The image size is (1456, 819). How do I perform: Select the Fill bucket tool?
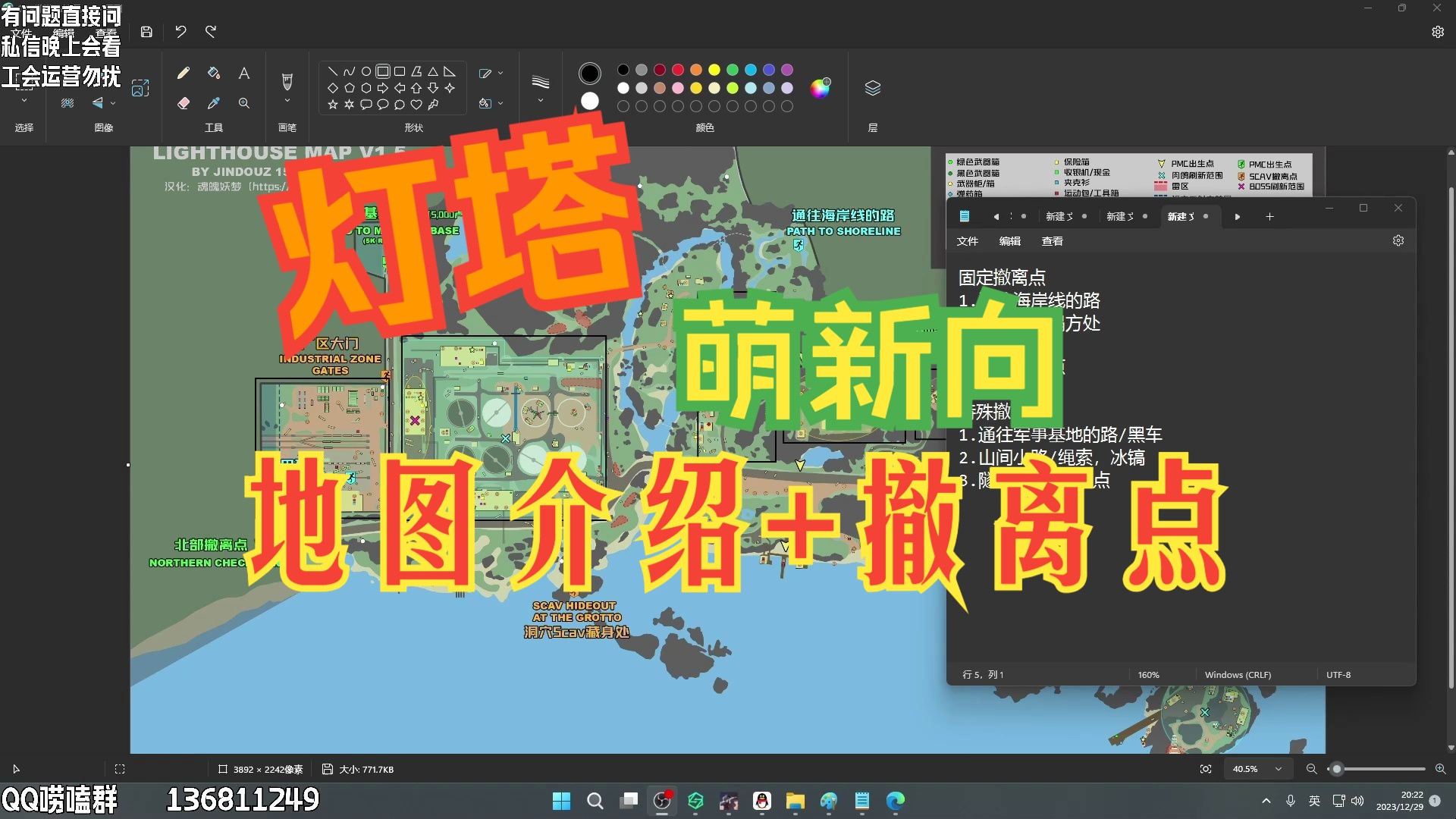pos(214,73)
